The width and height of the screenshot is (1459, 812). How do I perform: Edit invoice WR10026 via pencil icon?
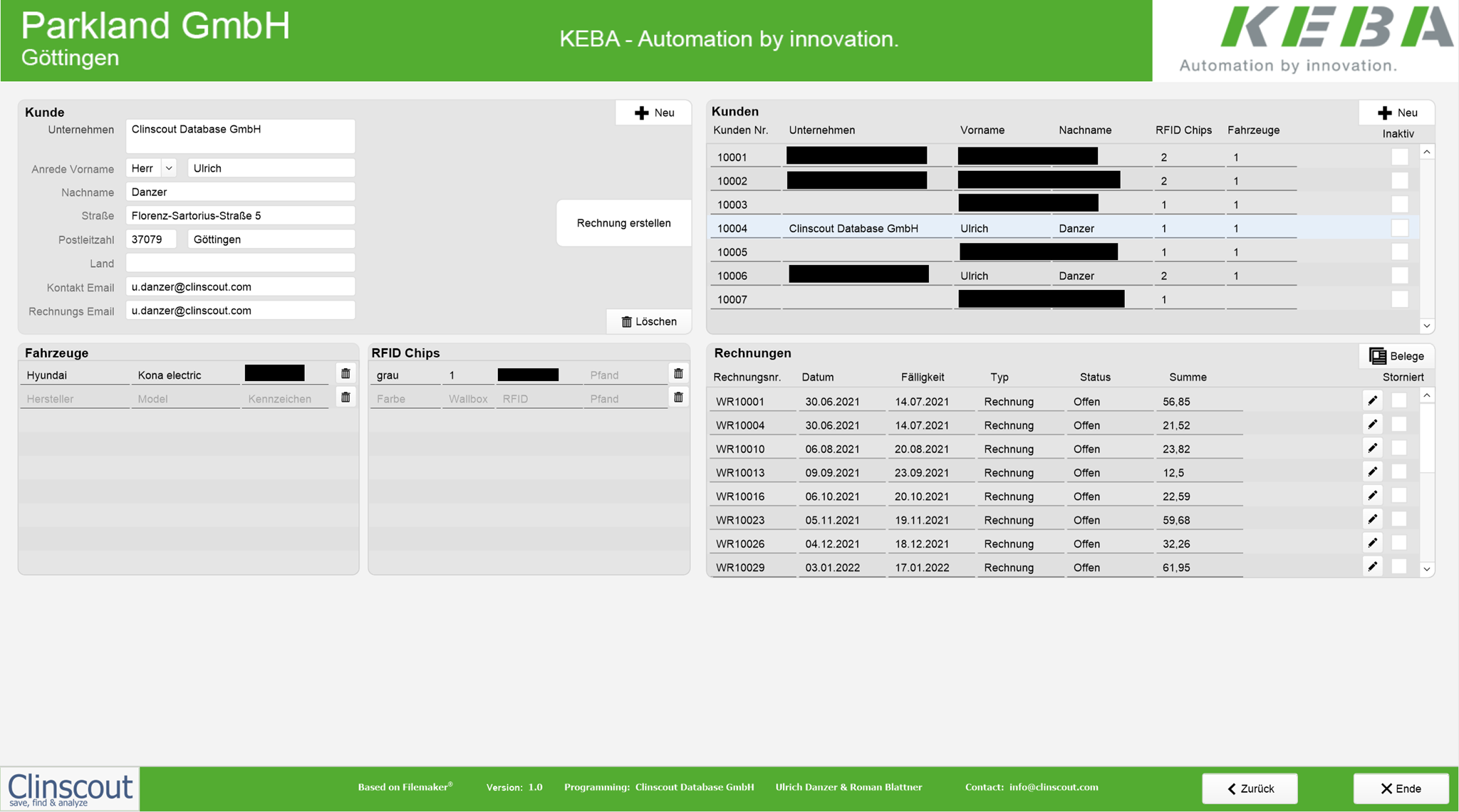[1372, 543]
